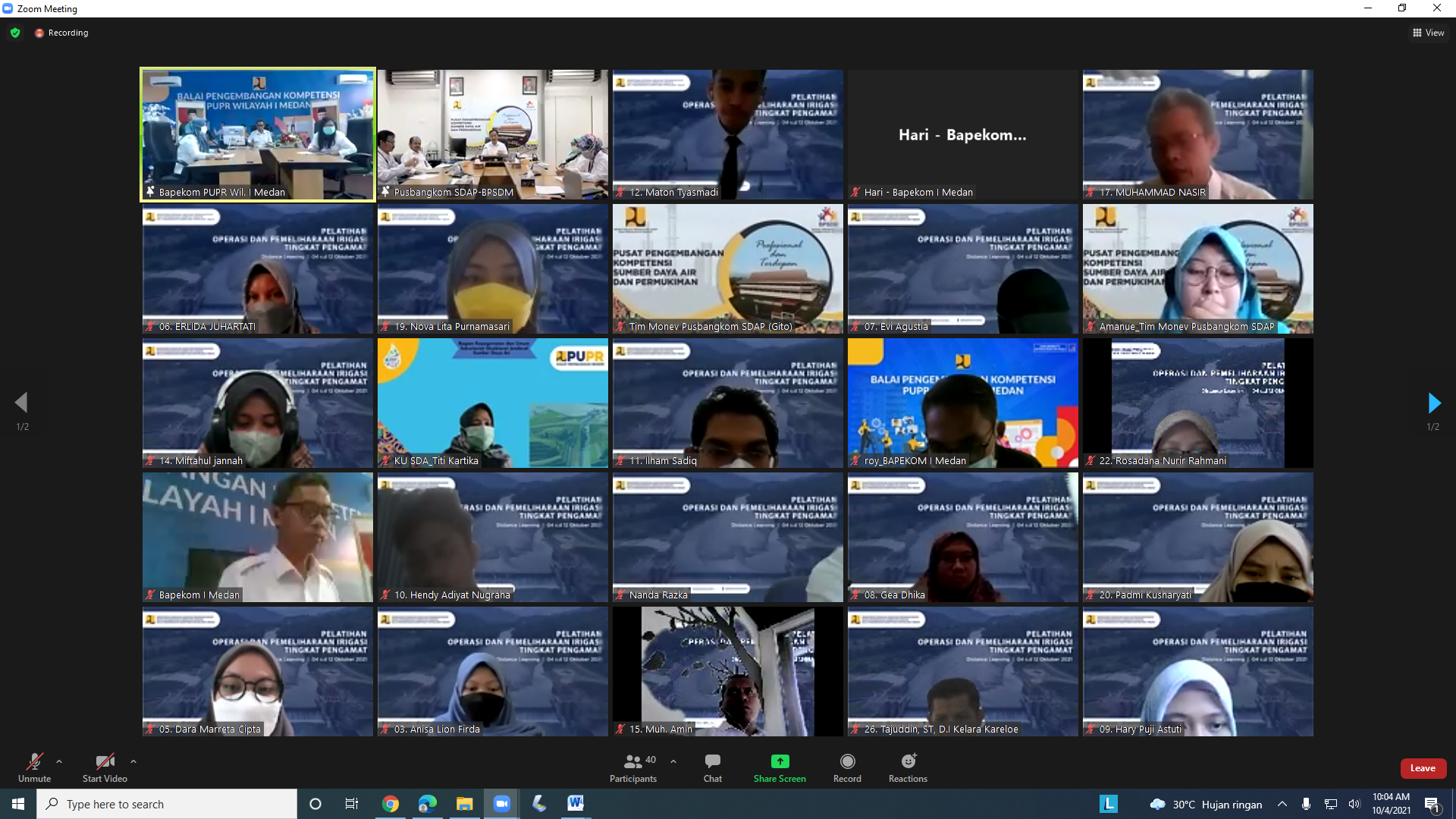This screenshot has width=1456, height=819.
Task: Select 07. Evi Agustia video tile
Action: 963,268
